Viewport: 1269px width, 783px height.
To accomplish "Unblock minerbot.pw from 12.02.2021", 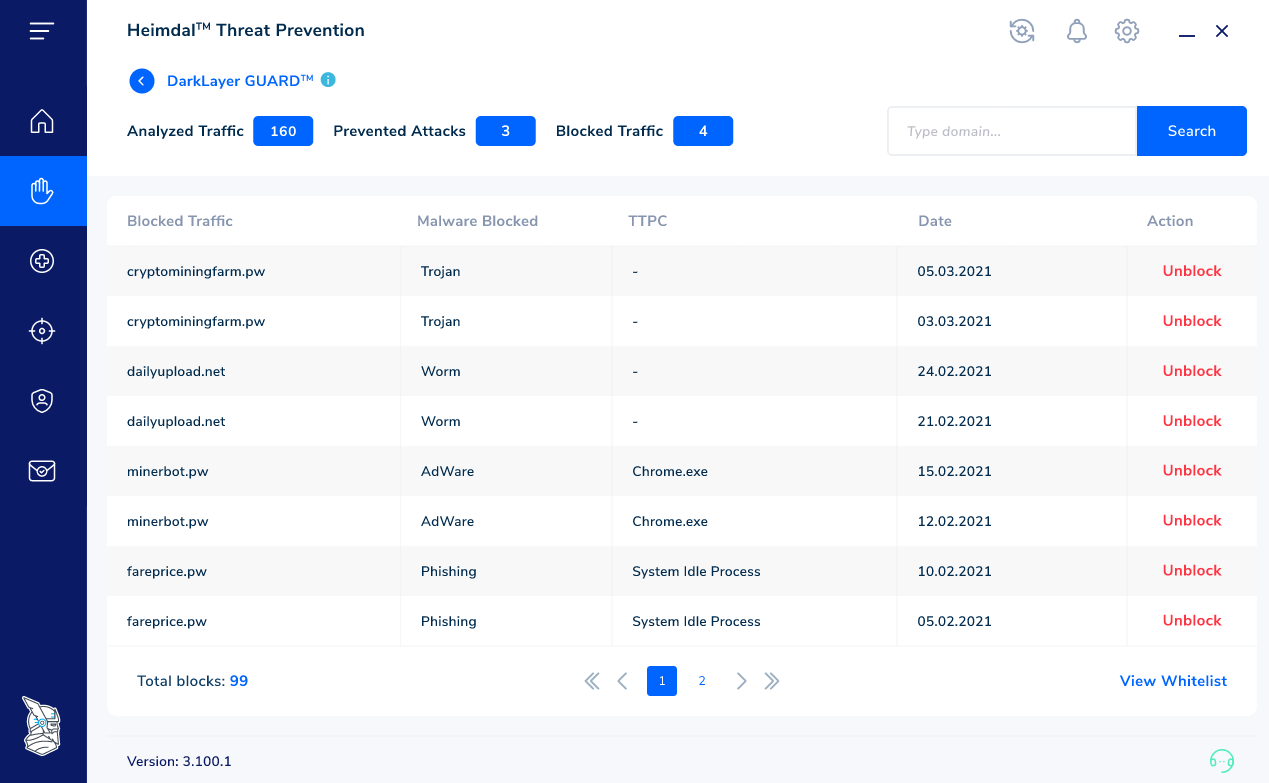I will (1192, 521).
